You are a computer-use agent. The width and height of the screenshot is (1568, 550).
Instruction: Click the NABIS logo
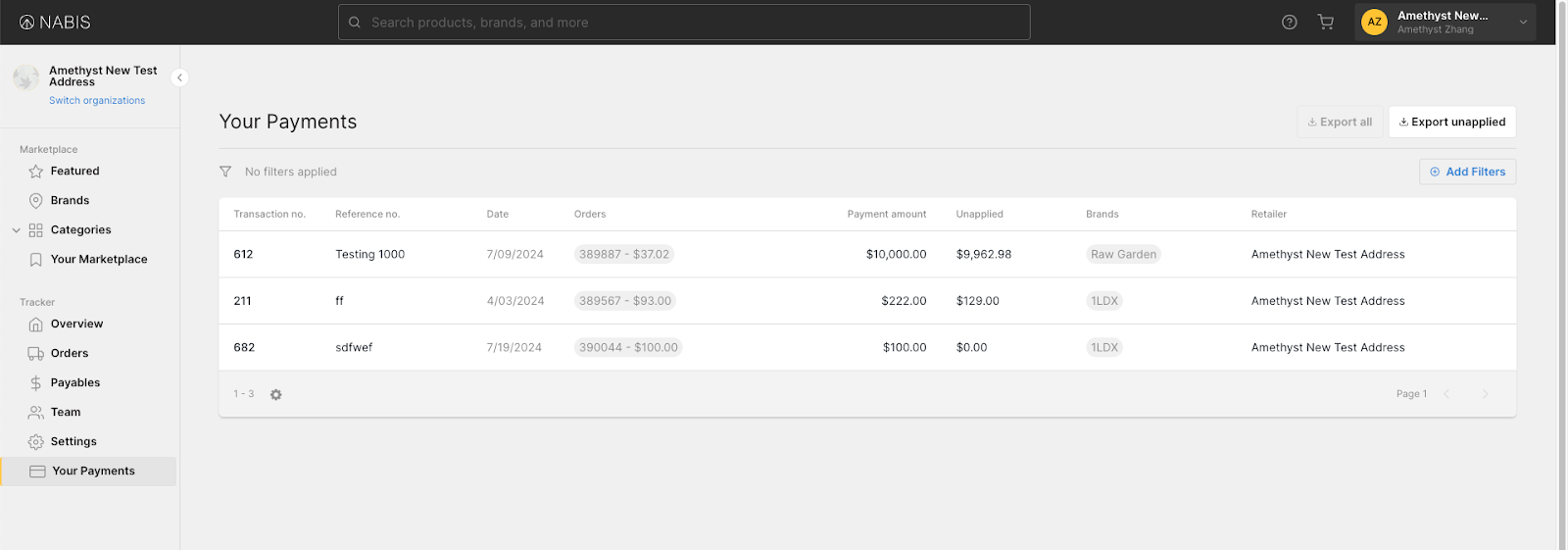point(55,23)
